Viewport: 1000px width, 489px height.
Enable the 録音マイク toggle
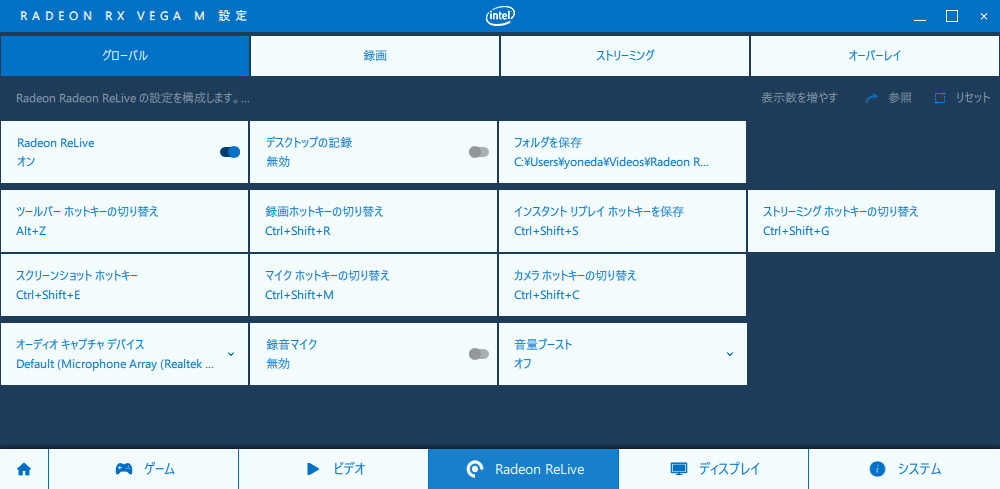coord(478,354)
